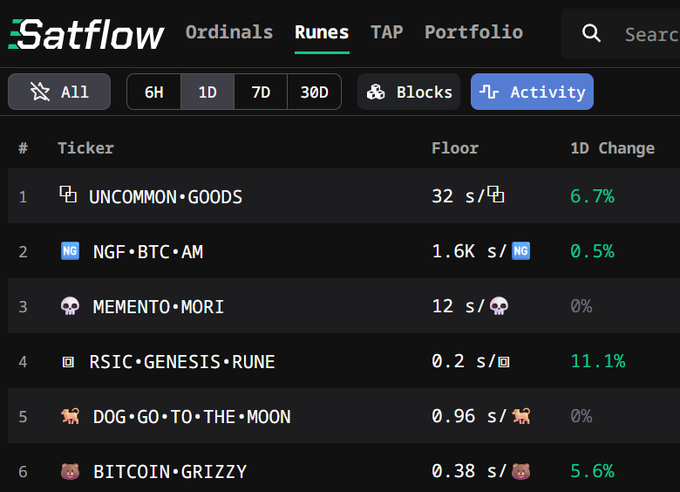680x492 pixels.
Task: Open the BITCOIN•GRIZZY rune
Action: tap(170, 472)
